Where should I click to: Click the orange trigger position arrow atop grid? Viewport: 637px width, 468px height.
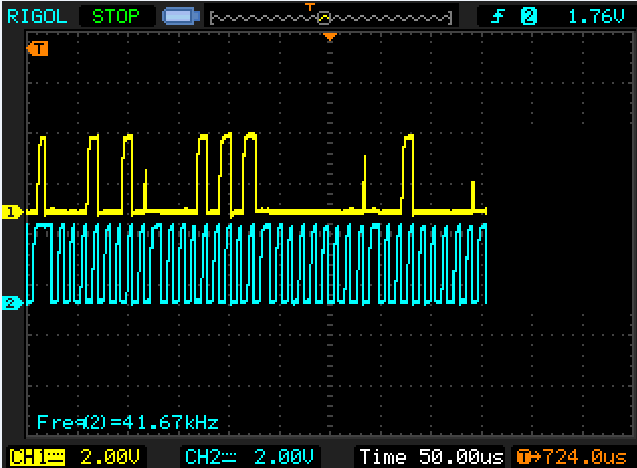330,37
